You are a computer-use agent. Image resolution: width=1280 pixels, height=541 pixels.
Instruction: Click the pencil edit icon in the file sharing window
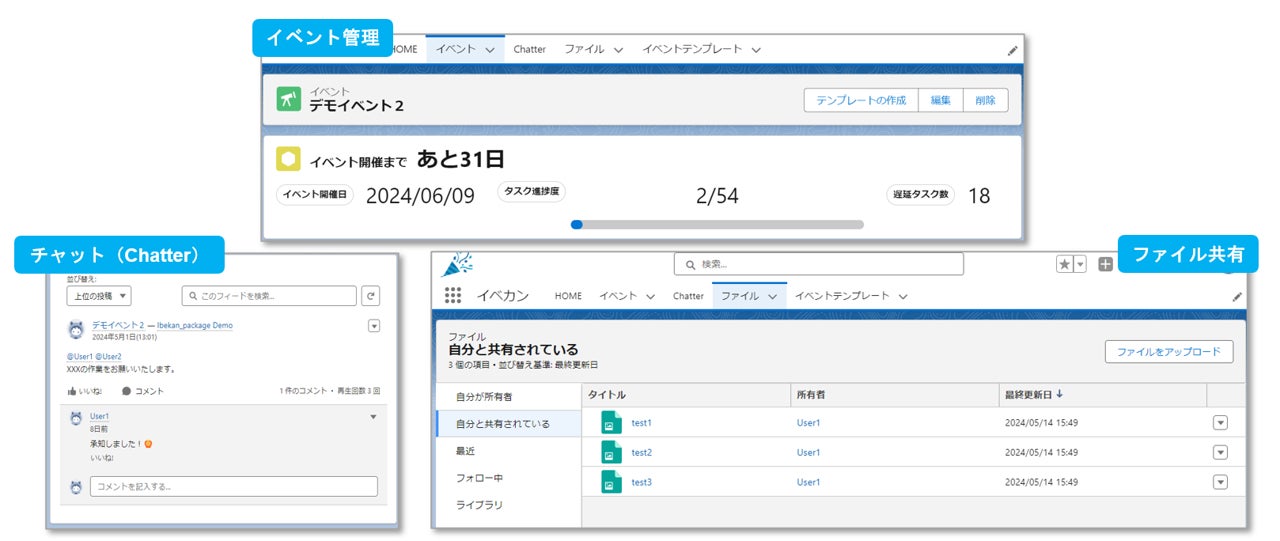1237,297
